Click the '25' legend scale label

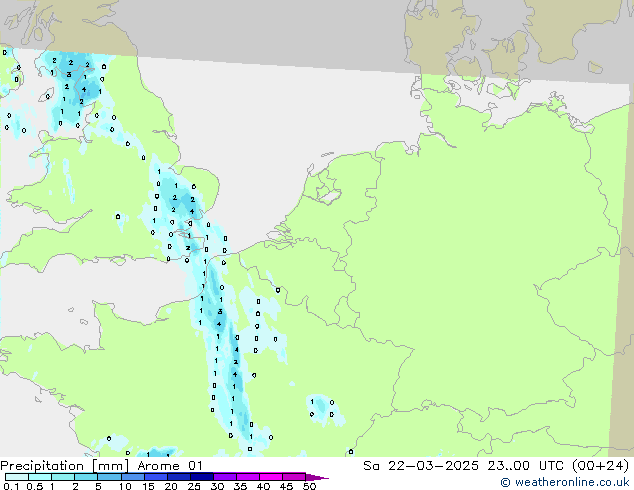194,486
